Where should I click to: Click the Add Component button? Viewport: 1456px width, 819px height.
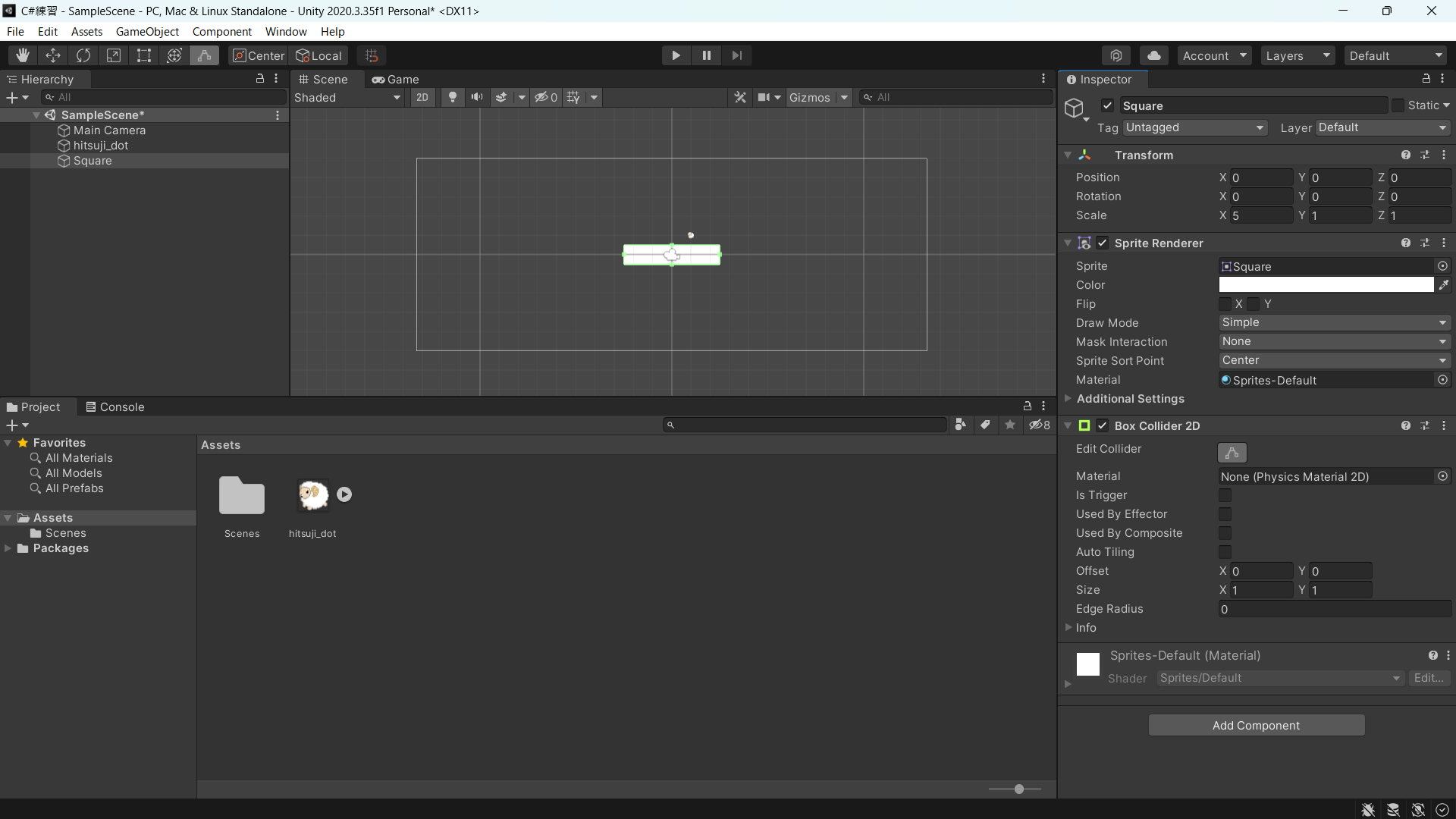[x=1256, y=725]
